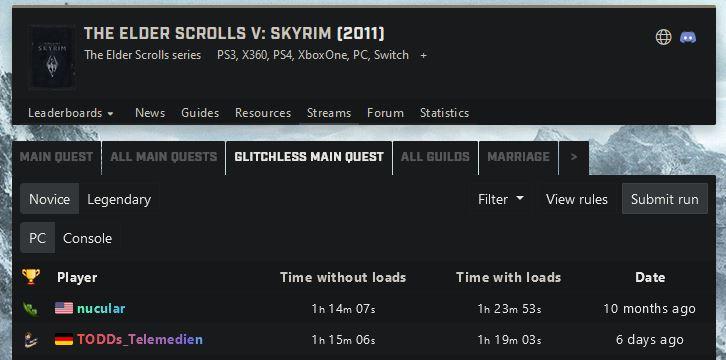Click the US flag beside nucular

[x=64, y=308]
